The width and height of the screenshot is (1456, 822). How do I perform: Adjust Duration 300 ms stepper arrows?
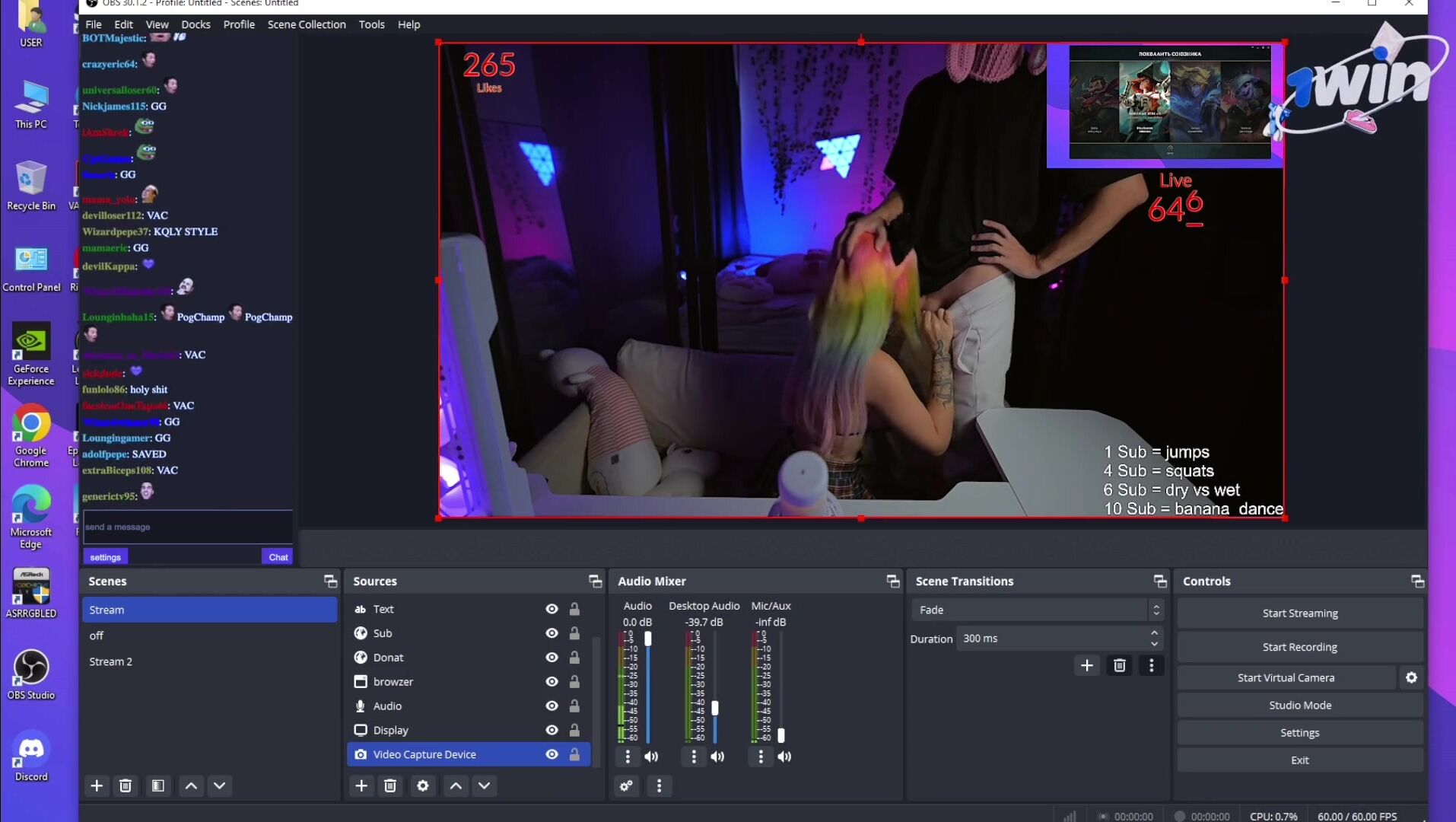[1155, 639]
